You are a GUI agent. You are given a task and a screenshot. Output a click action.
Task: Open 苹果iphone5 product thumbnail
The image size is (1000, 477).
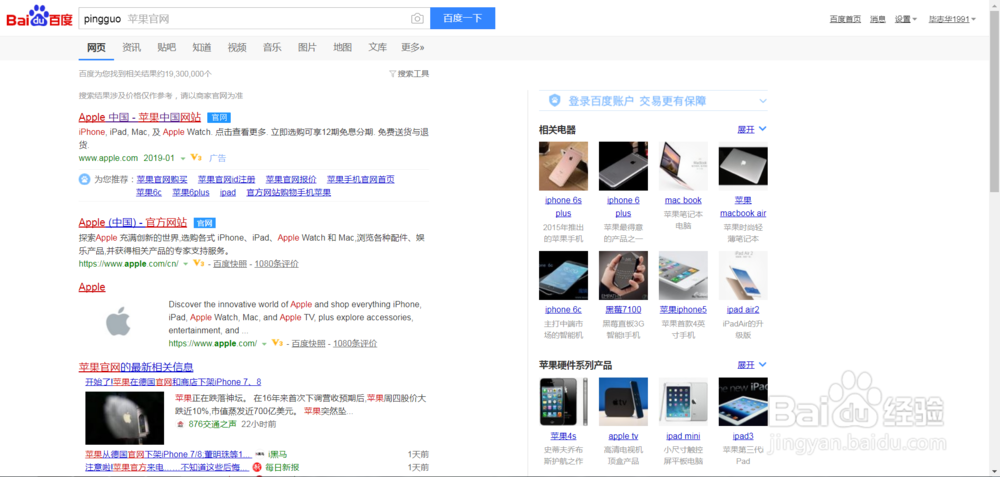[683, 275]
